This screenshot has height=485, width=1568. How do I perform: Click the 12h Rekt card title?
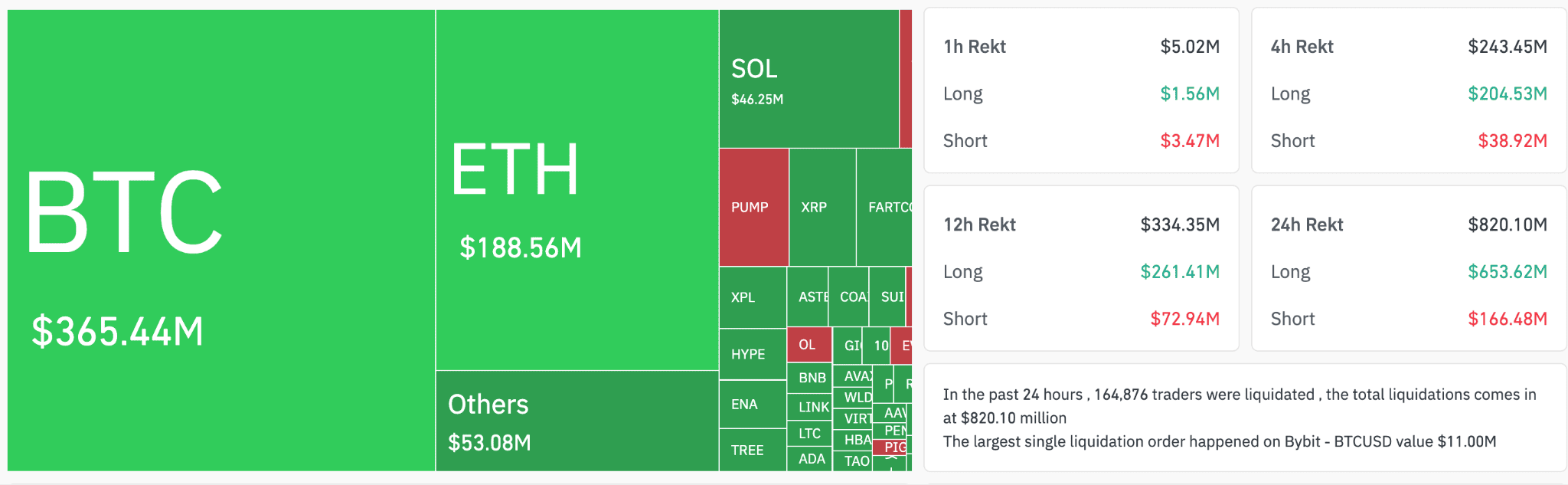click(979, 224)
